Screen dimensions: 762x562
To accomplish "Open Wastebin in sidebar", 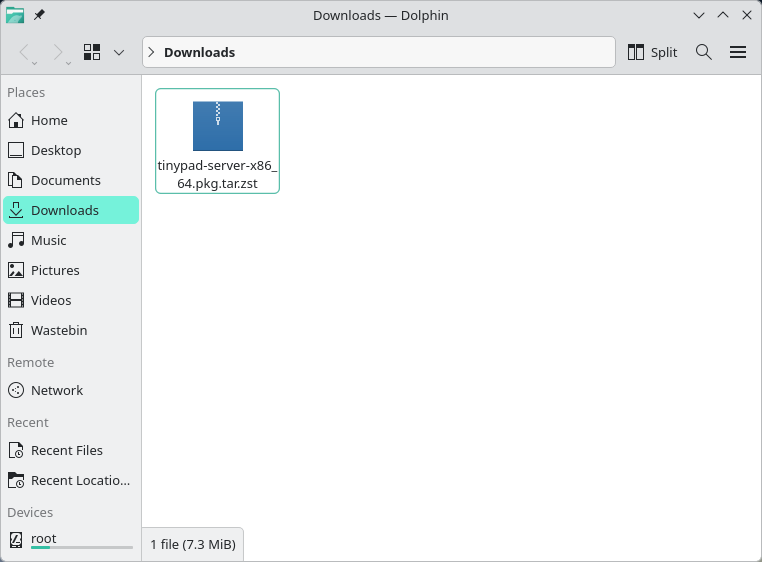I will [71, 330].
